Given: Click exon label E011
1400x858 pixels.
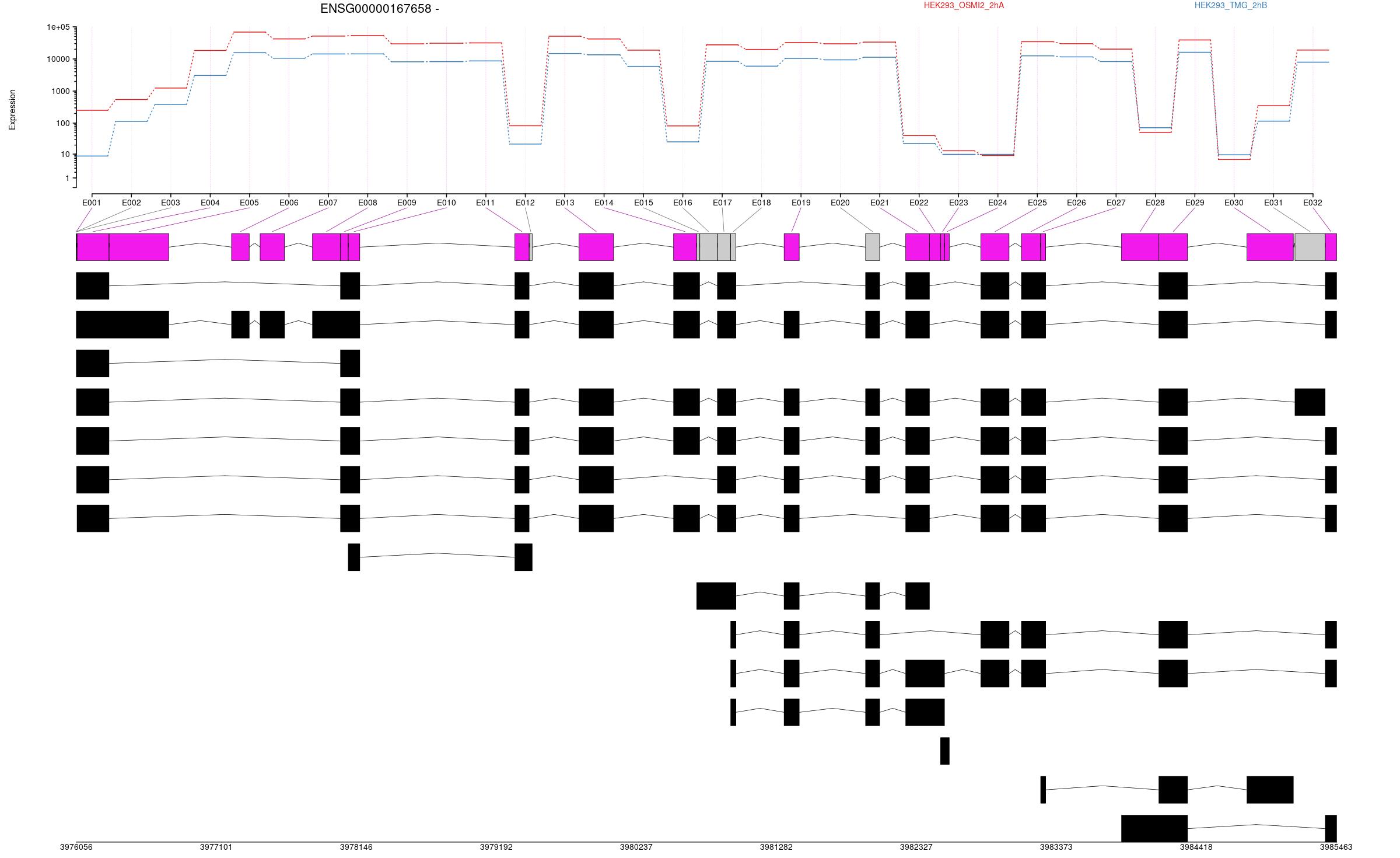Looking at the screenshot, I should pos(485,203).
